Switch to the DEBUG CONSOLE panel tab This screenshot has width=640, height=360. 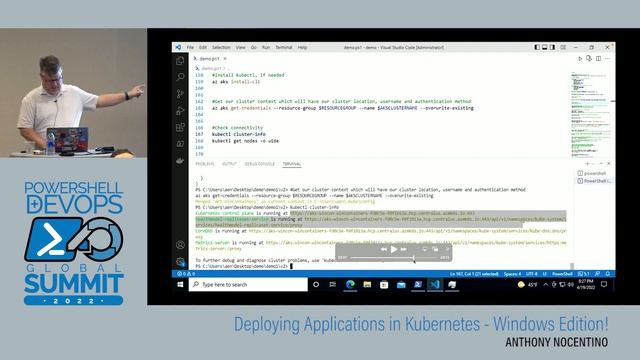(260, 164)
